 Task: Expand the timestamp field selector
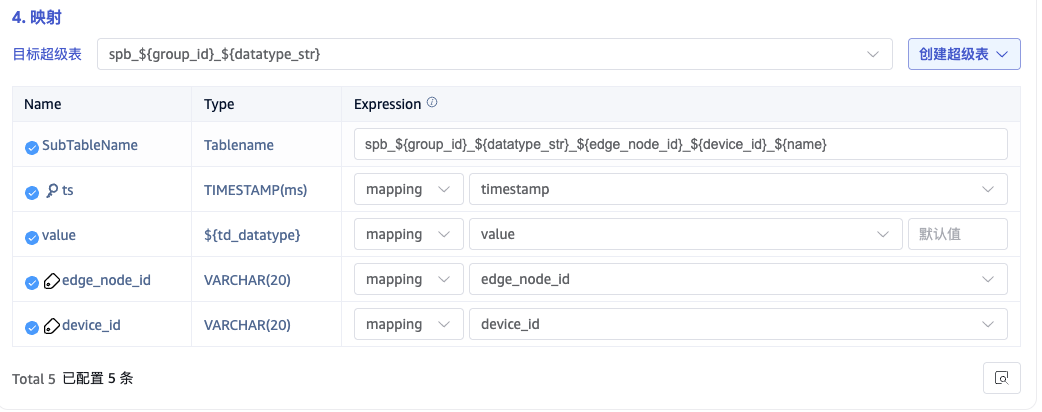(737, 189)
